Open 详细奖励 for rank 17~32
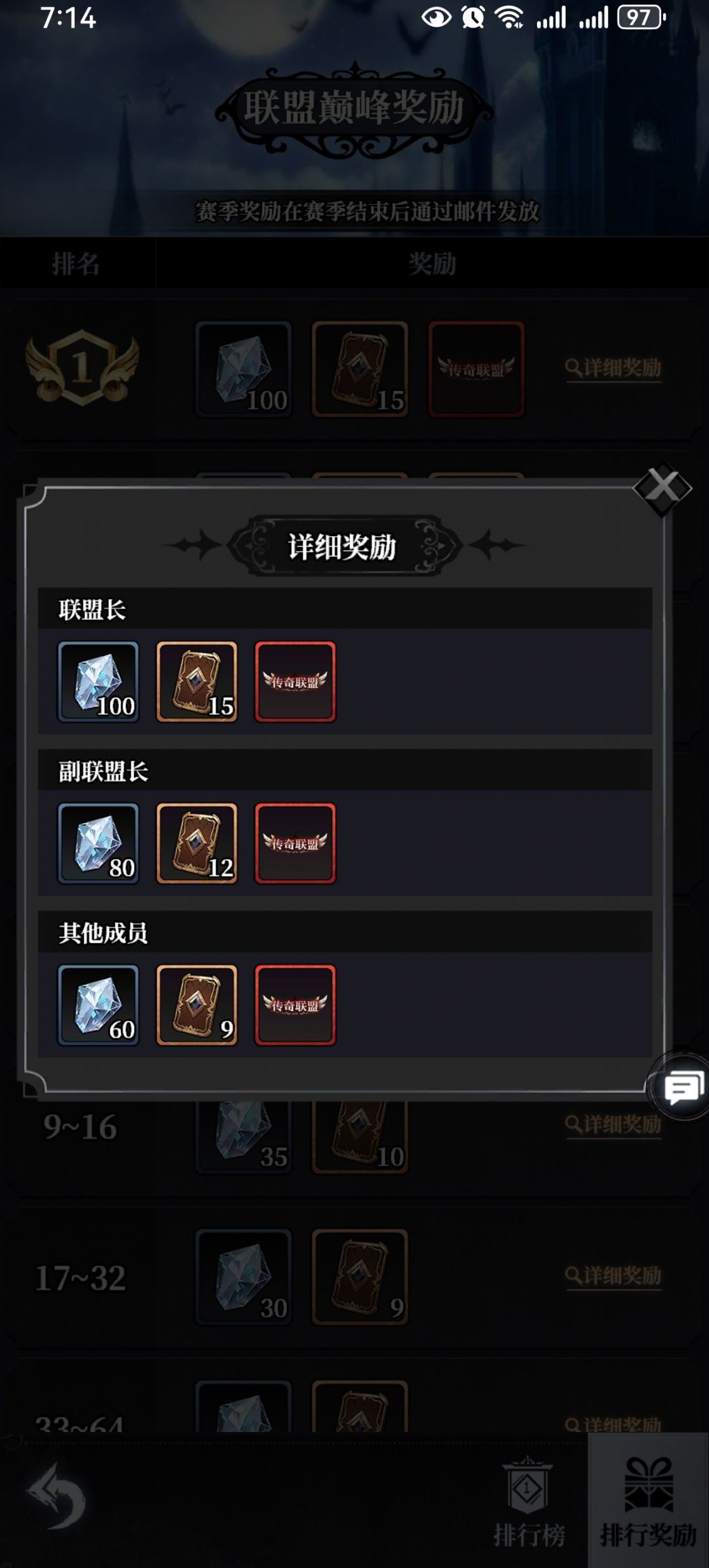 click(613, 1276)
